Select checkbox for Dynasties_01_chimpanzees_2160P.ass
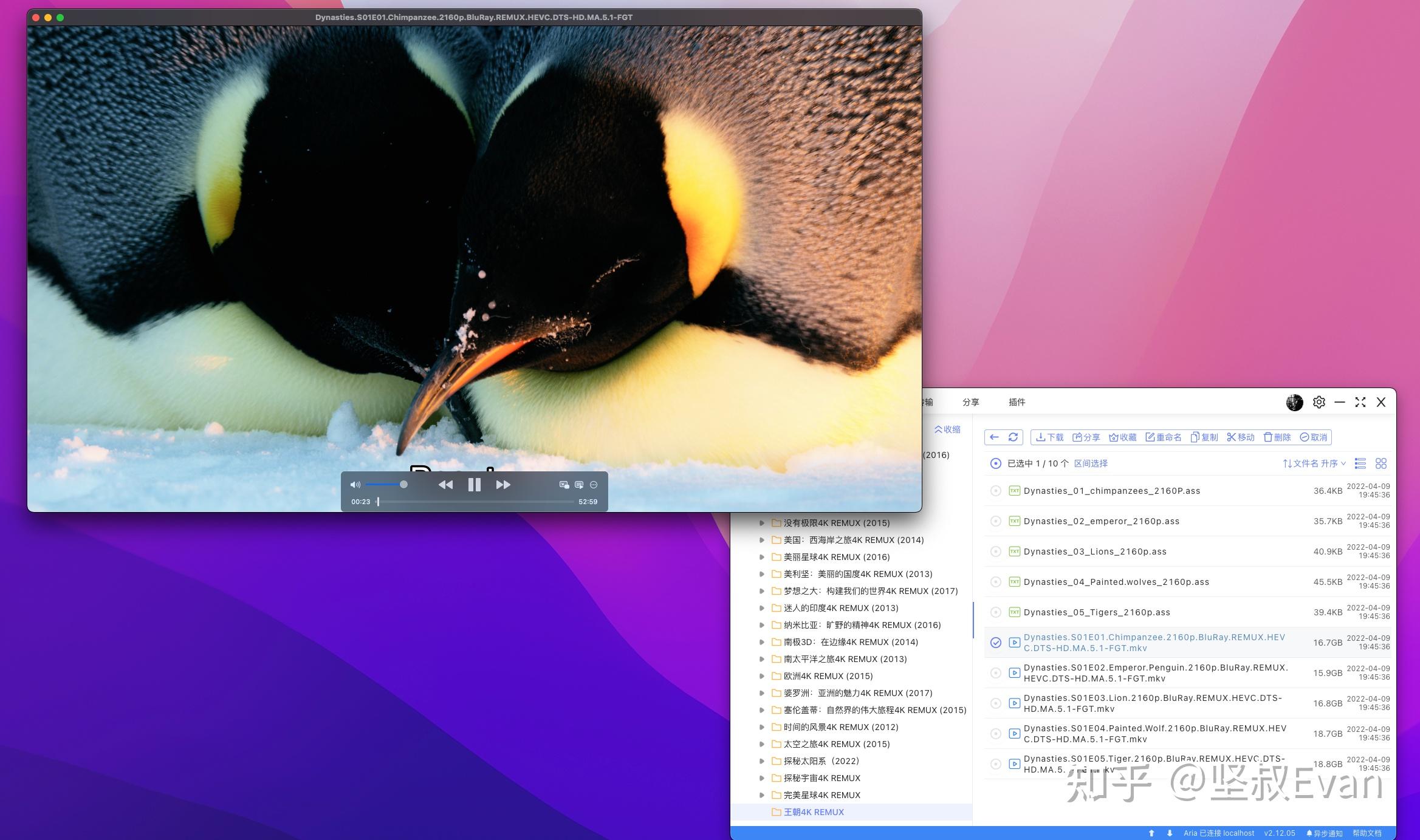The width and height of the screenshot is (1420, 840). pos(995,491)
